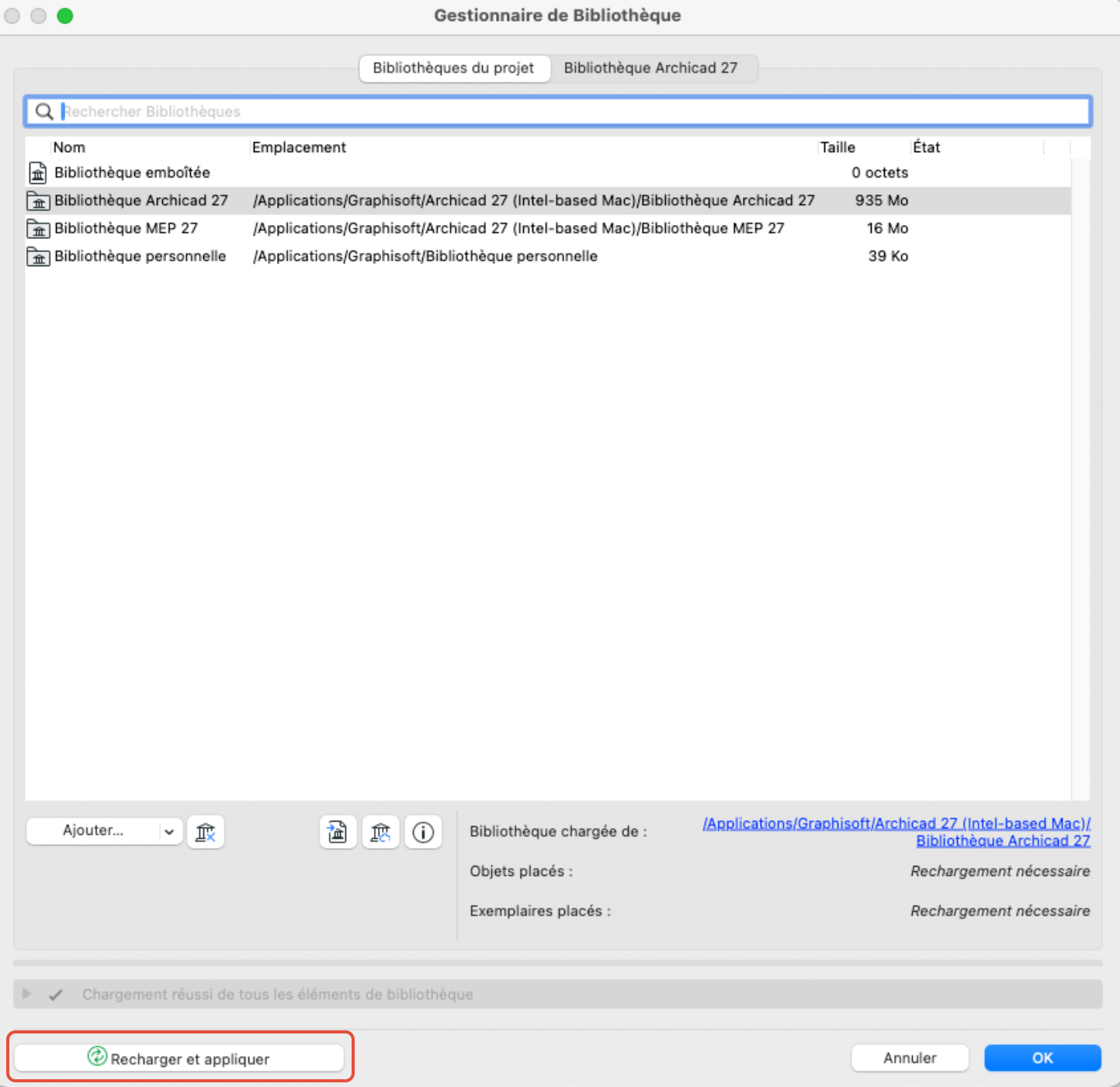Sort list by the Emplacement column header

coord(300,147)
